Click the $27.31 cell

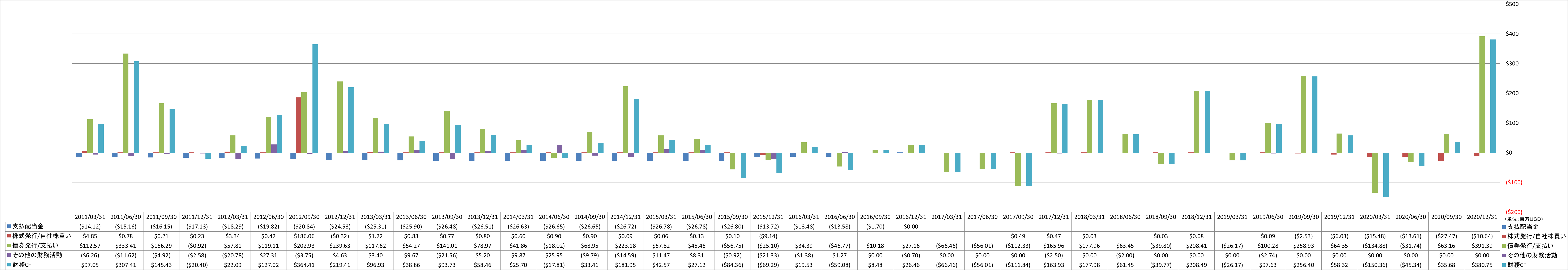click(268, 255)
